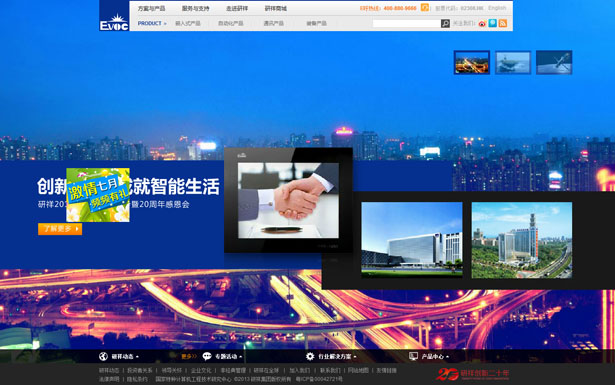Select the aircraft carrier banner thumbnail

pos(513,62)
